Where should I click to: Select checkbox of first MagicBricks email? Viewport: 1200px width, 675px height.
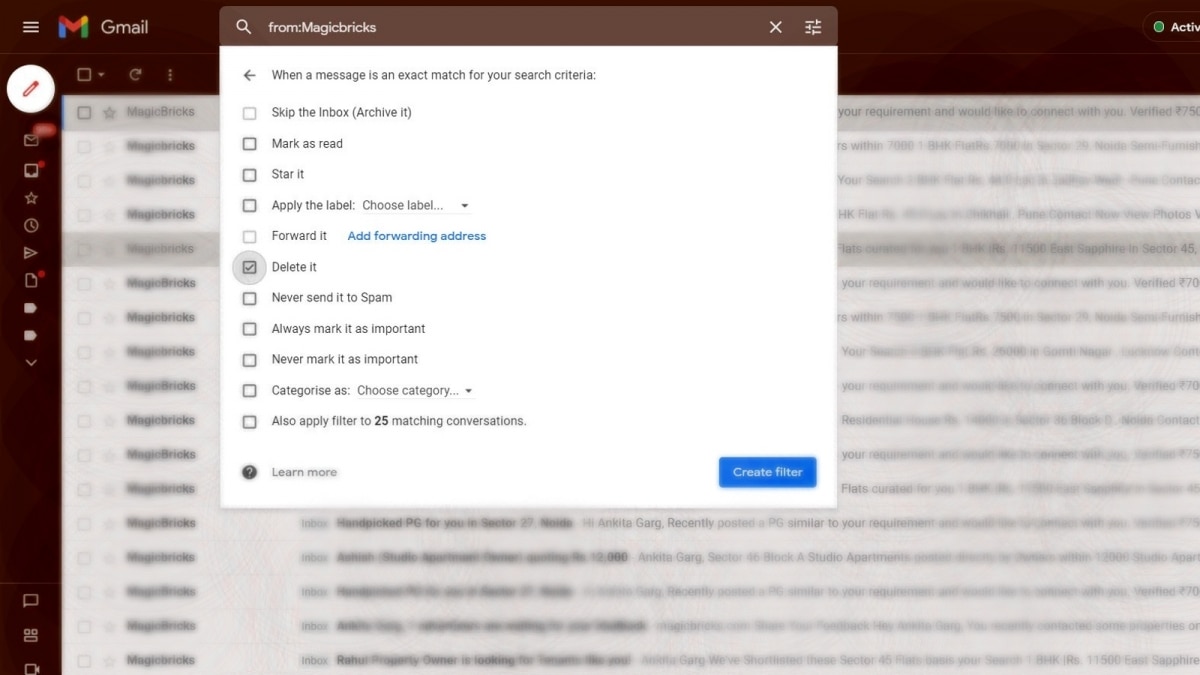click(x=84, y=112)
